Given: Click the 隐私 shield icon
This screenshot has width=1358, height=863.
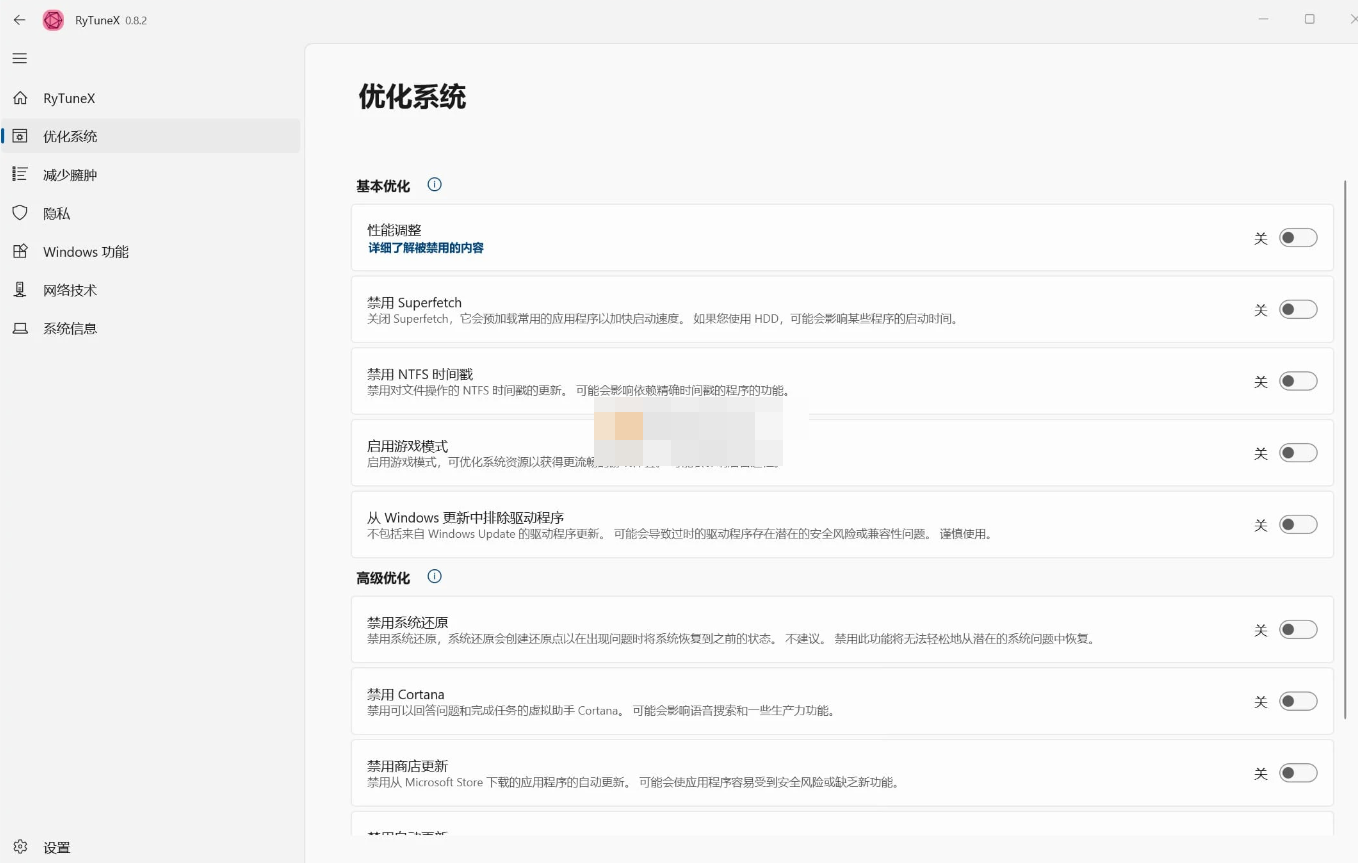Looking at the screenshot, I should [18, 213].
